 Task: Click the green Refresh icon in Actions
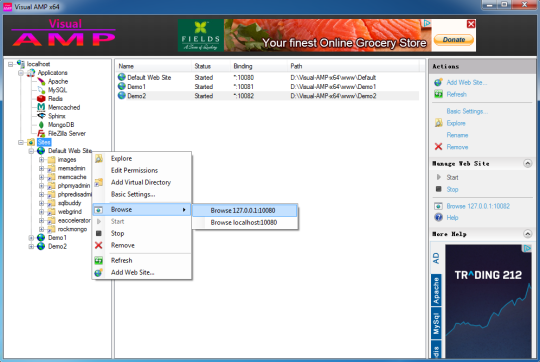click(438, 94)
